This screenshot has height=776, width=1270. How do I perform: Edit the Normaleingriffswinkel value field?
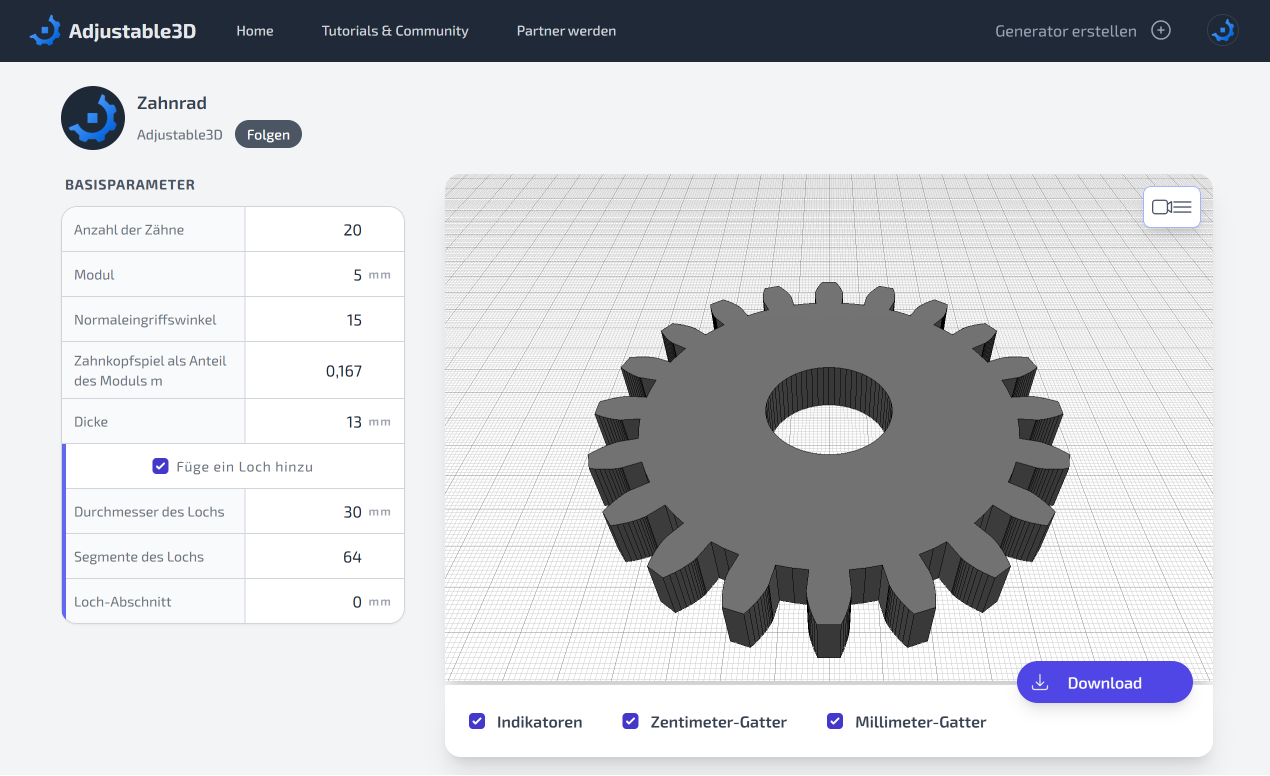pyautogui.click(x=324, y=320)
